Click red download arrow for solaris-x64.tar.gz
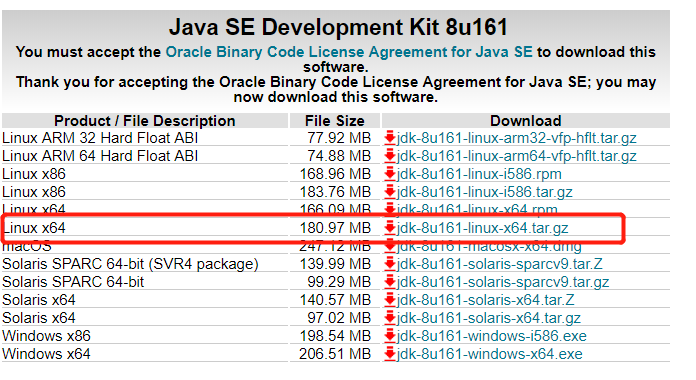Viewport: 696px width, 380px height. coord(390,318)
